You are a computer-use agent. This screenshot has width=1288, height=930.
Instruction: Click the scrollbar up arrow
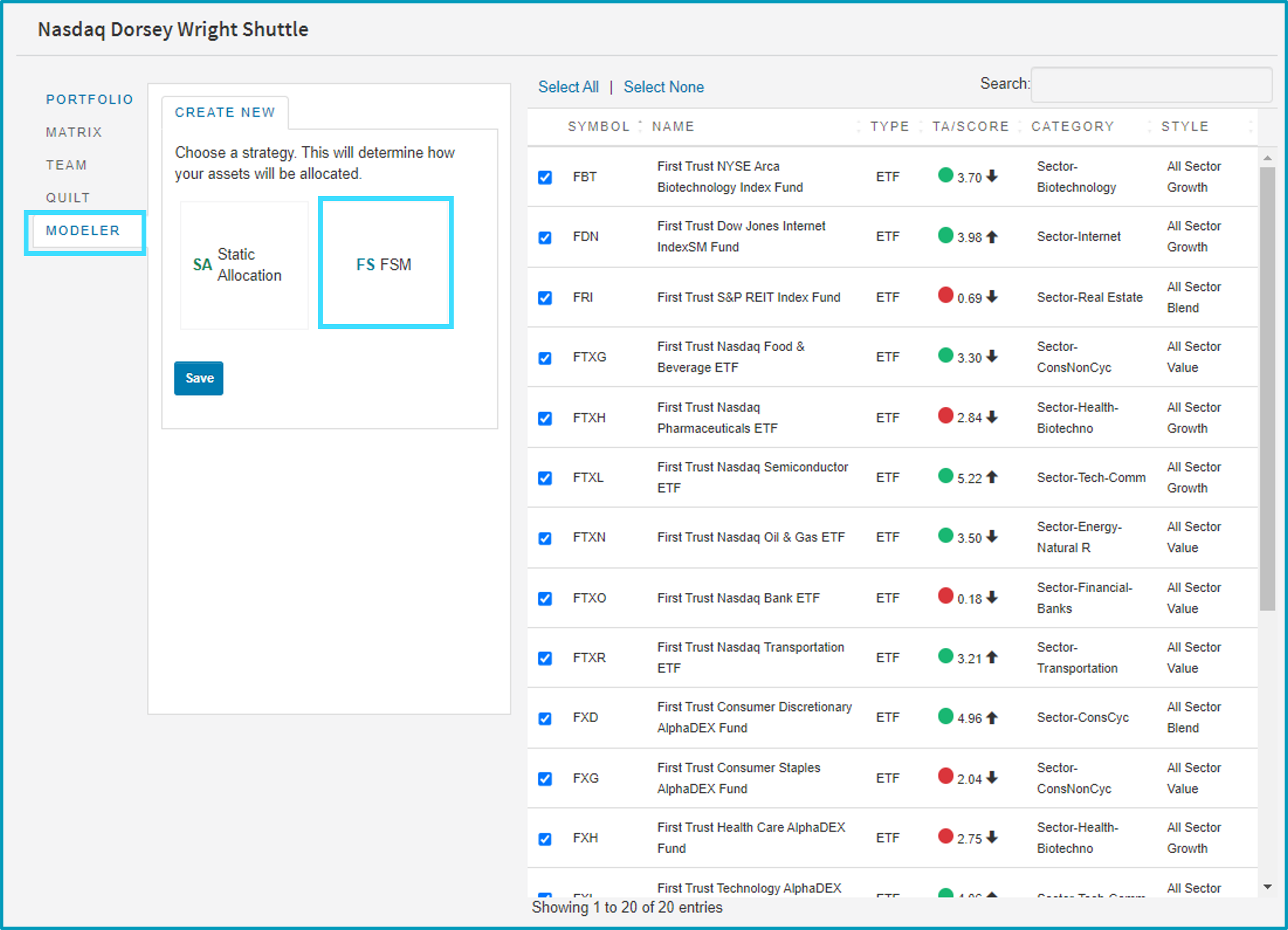pos(1268,158)
